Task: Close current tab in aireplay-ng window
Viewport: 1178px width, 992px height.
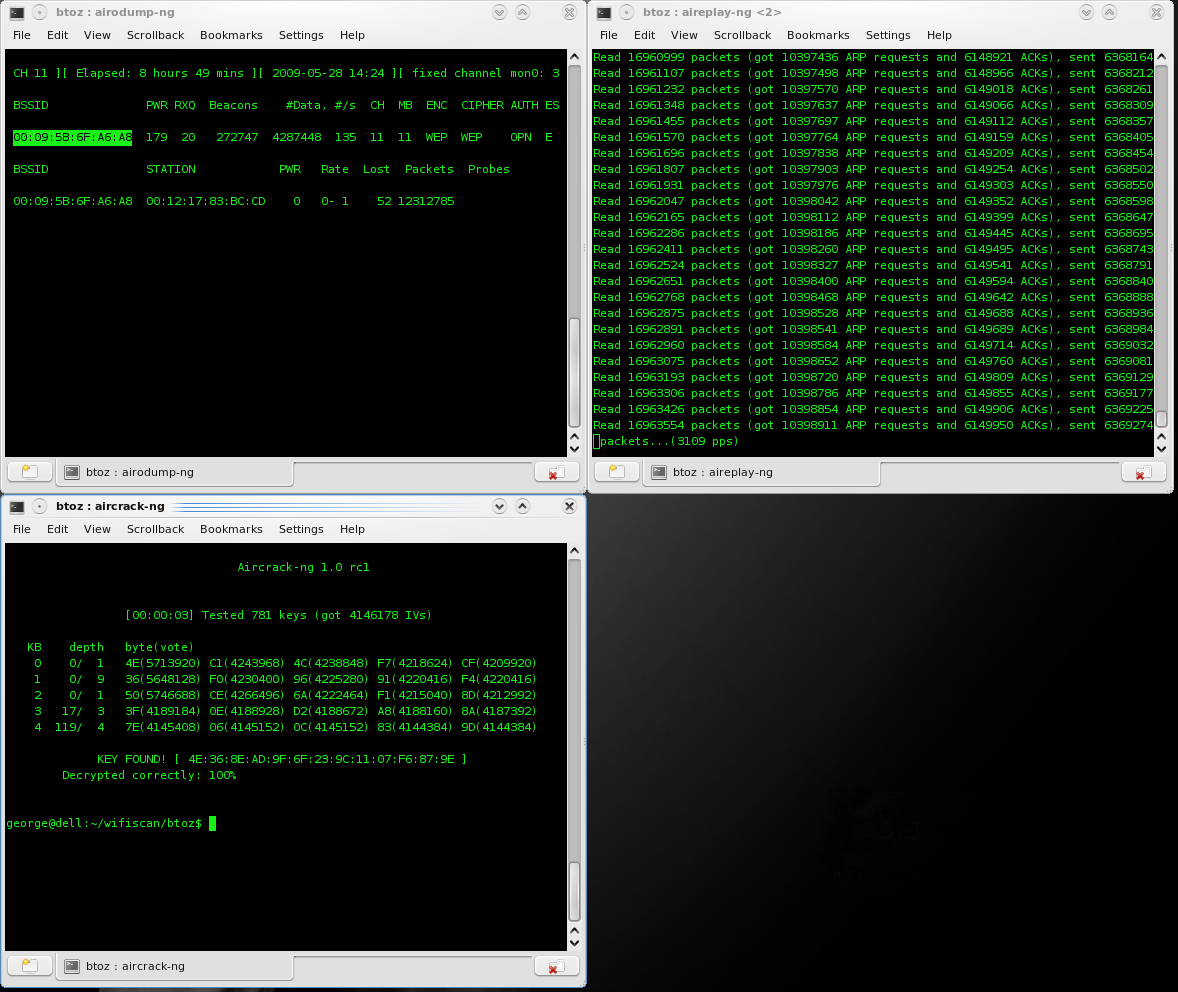Action: pos(1143,472)
